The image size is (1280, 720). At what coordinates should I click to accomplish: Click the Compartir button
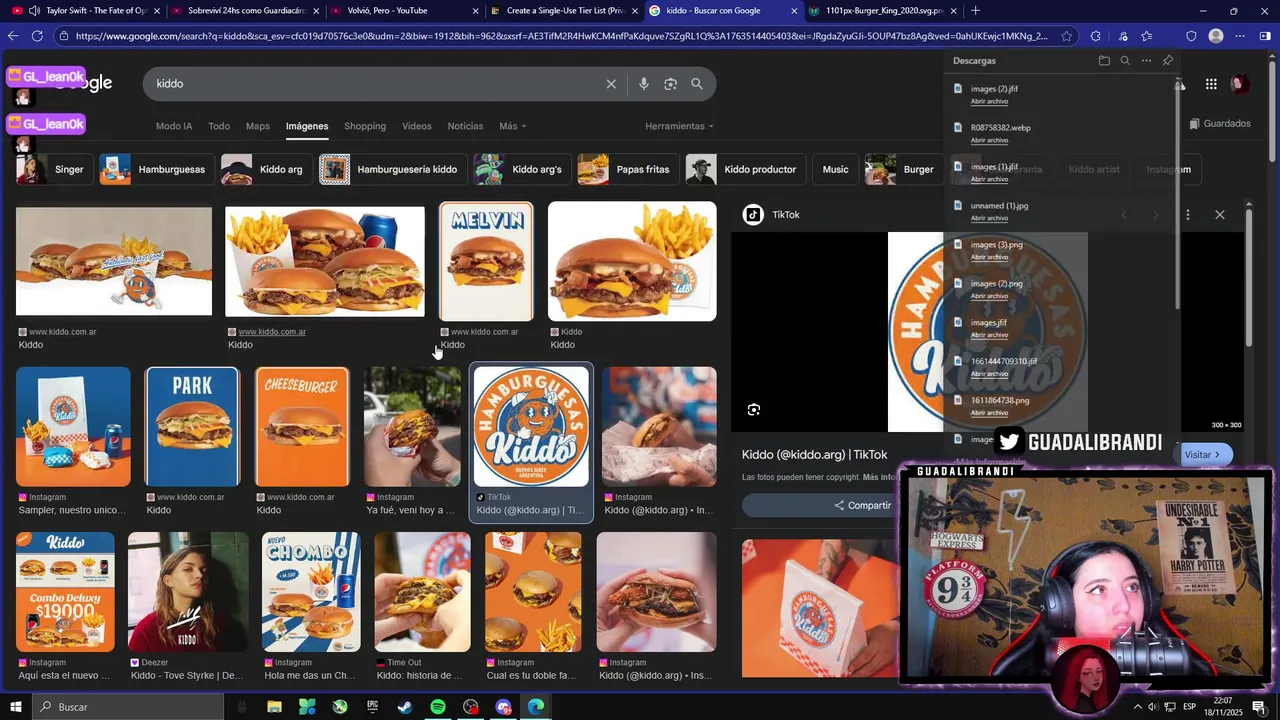[863, 505]
